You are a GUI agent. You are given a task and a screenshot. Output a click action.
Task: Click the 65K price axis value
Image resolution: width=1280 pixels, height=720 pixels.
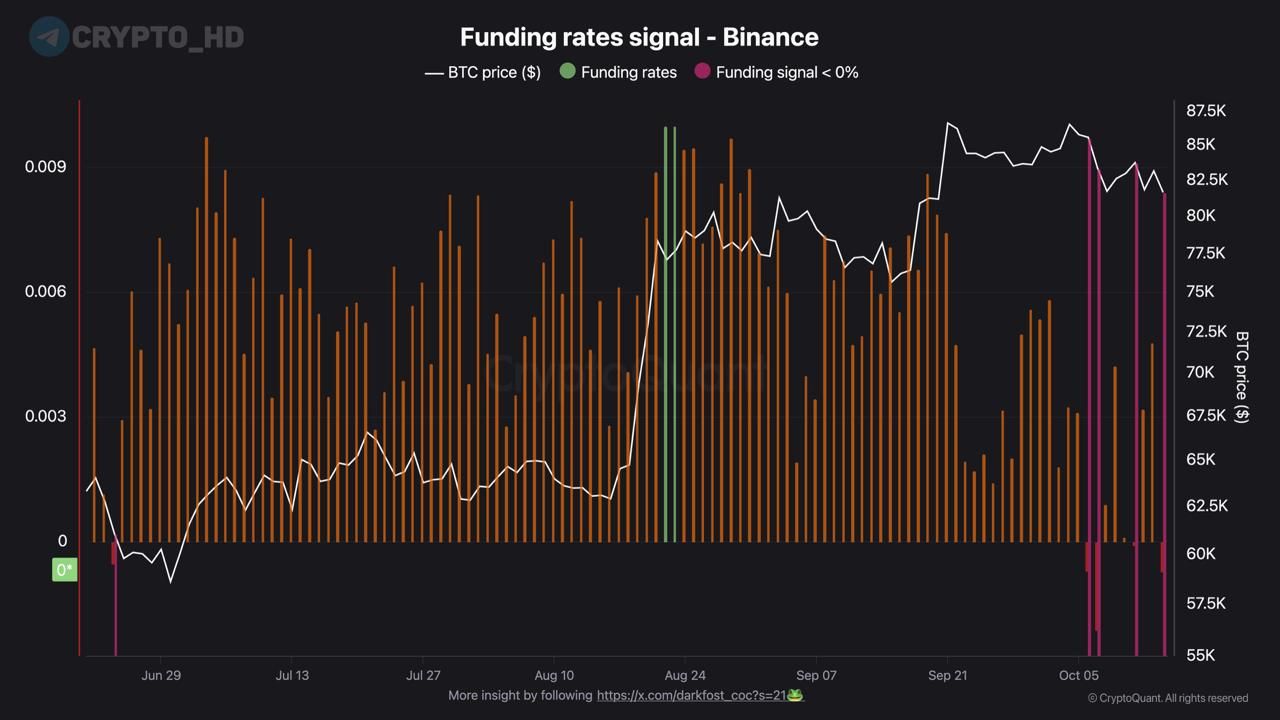coord(1201,459)
